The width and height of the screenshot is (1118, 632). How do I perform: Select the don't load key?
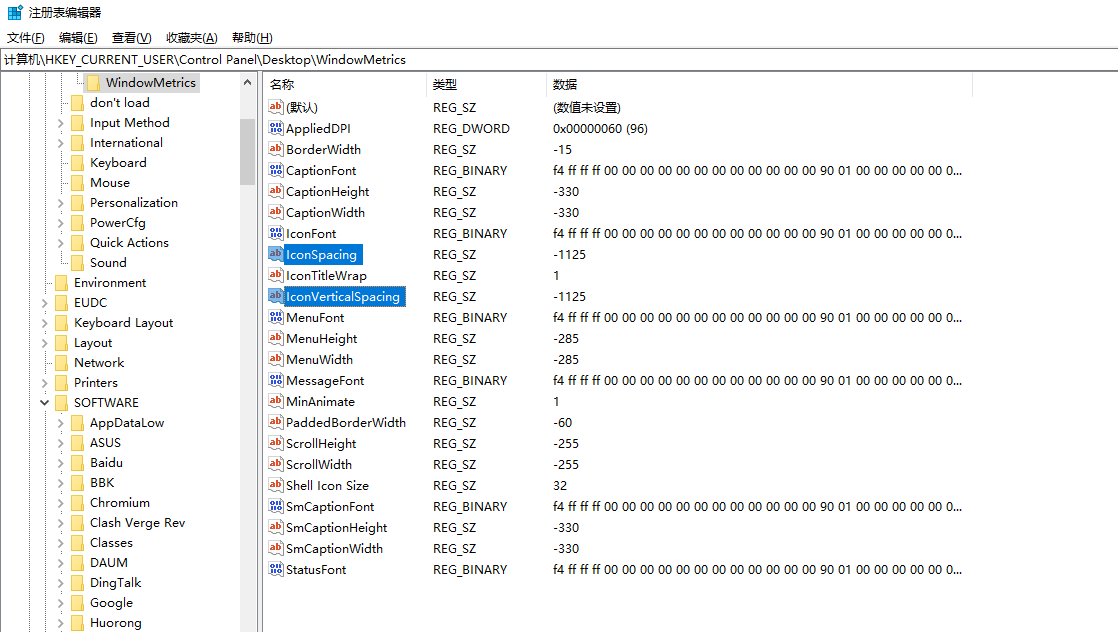120,103
